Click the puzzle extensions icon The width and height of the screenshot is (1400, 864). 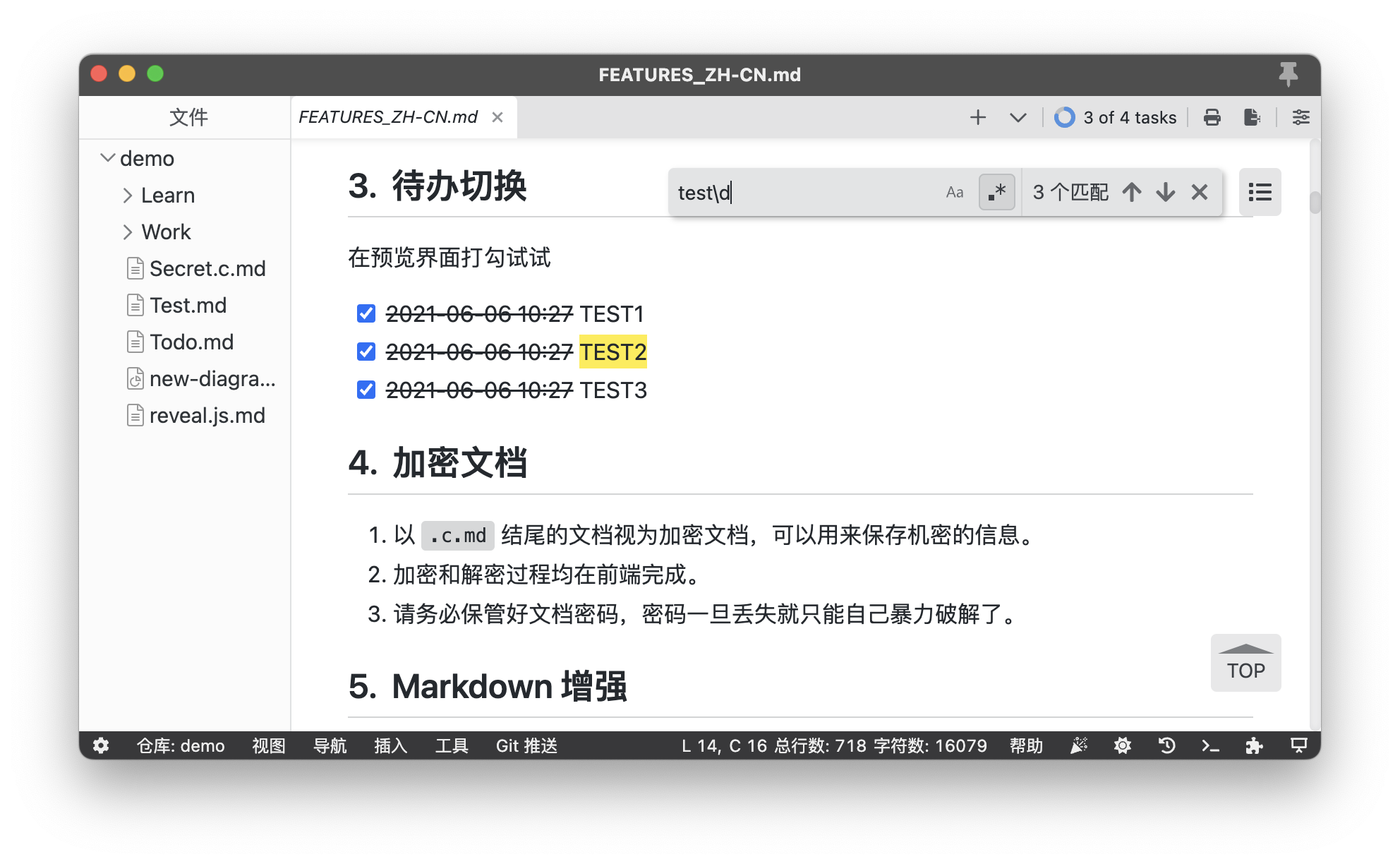click(x=1254, y=746)
